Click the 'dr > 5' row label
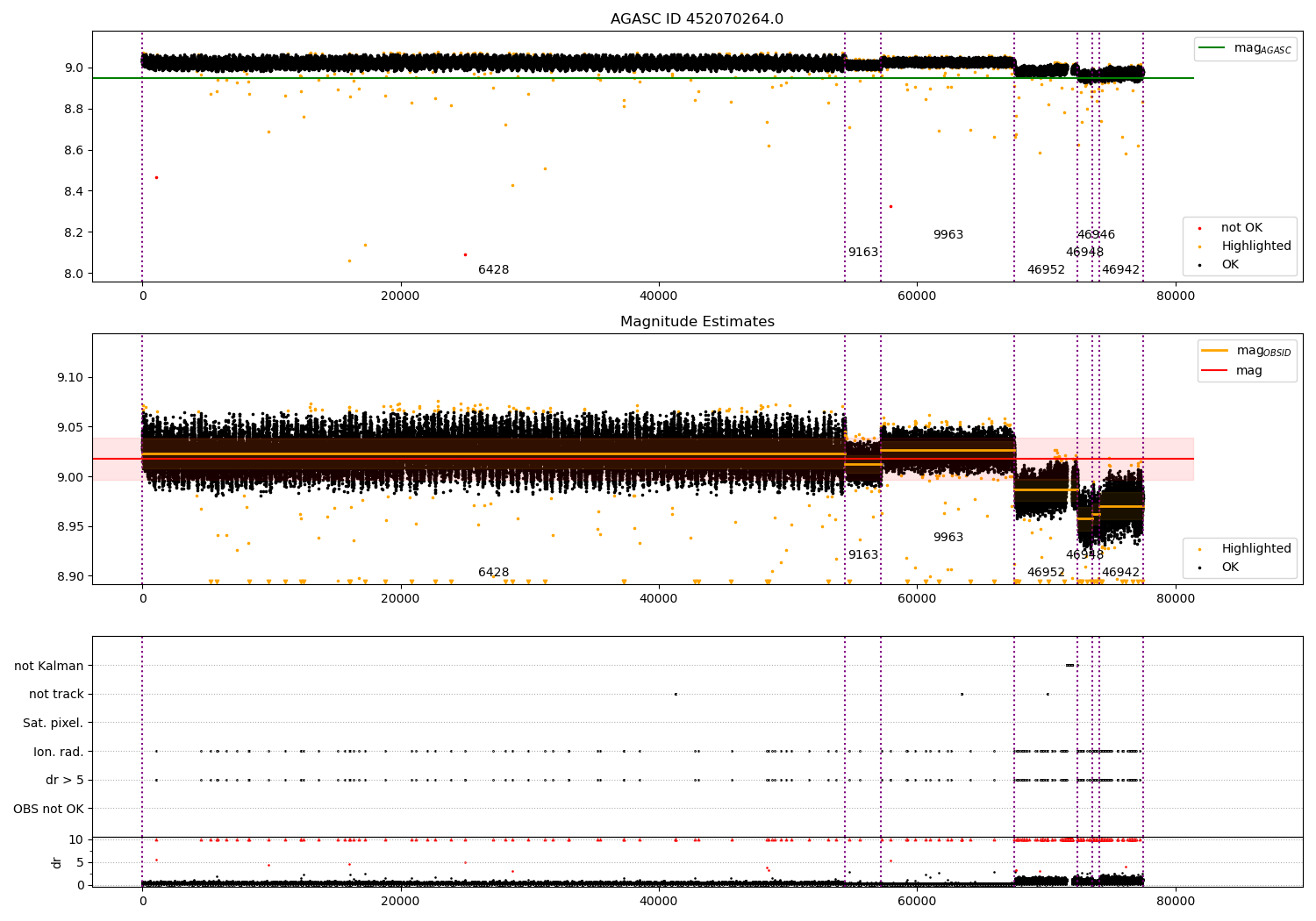 pos(65,781)
